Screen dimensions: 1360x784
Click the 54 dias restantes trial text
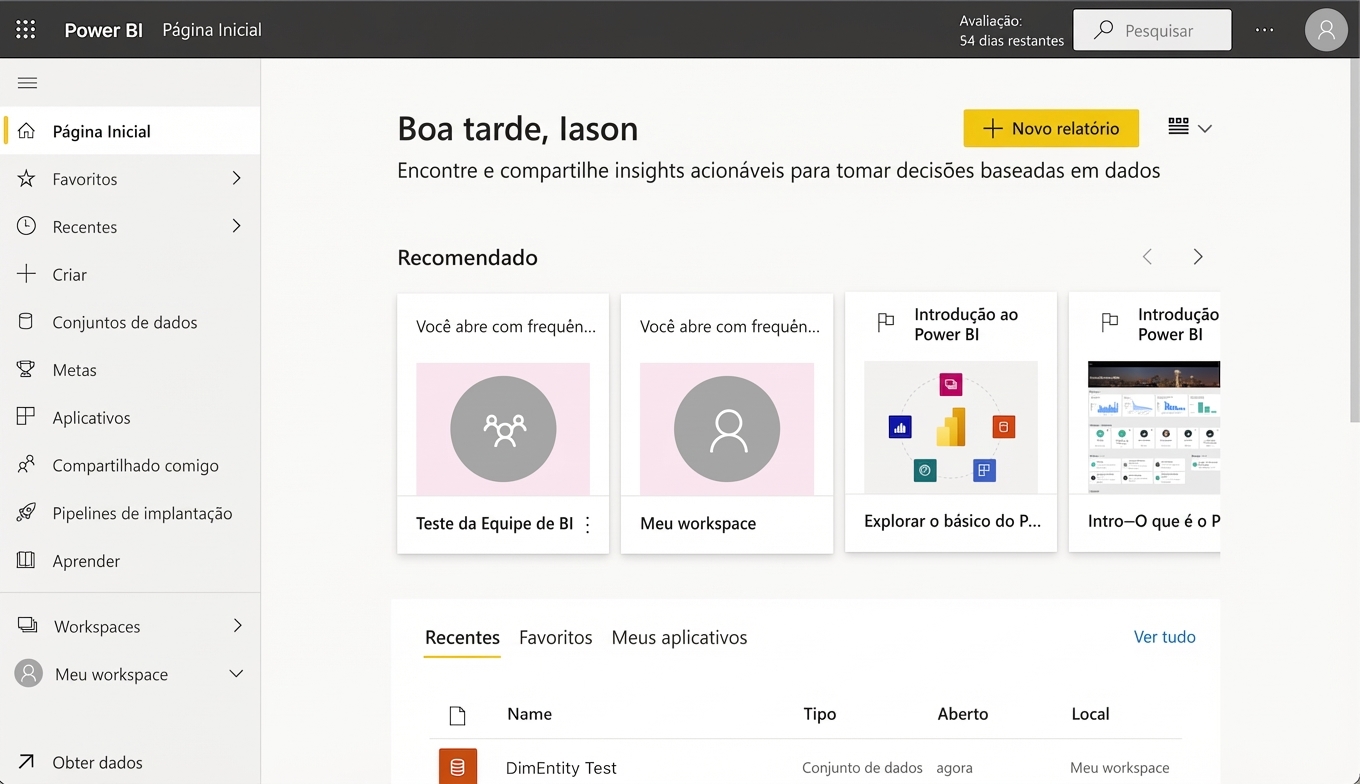1012,41
